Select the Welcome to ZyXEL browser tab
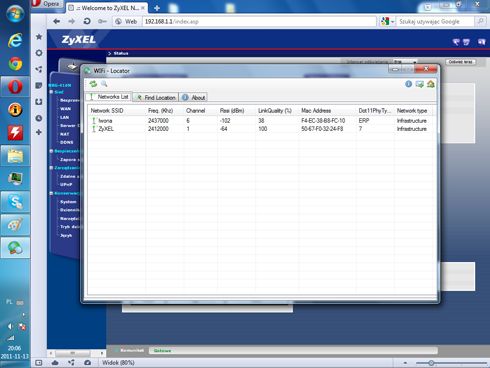 click(107, 8)
